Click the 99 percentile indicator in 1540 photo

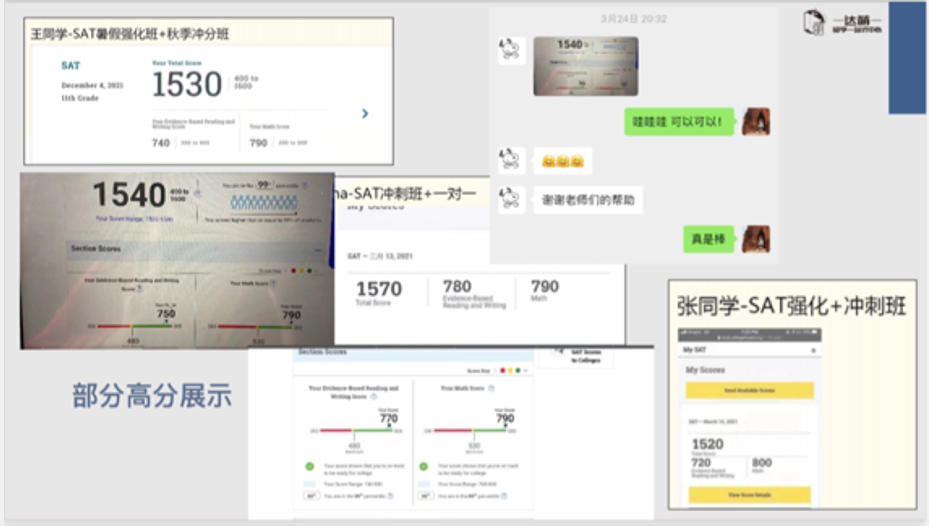pos(263,185)
